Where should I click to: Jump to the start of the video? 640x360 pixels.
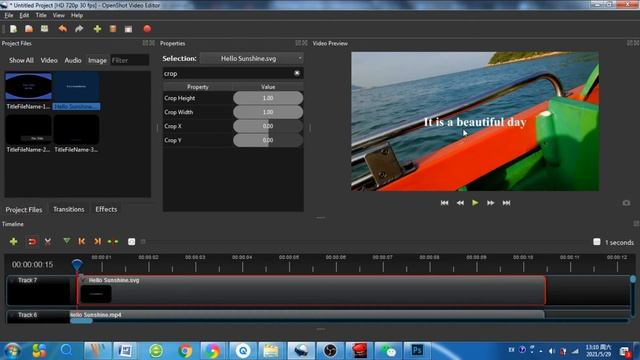click(x=444, y=203)
